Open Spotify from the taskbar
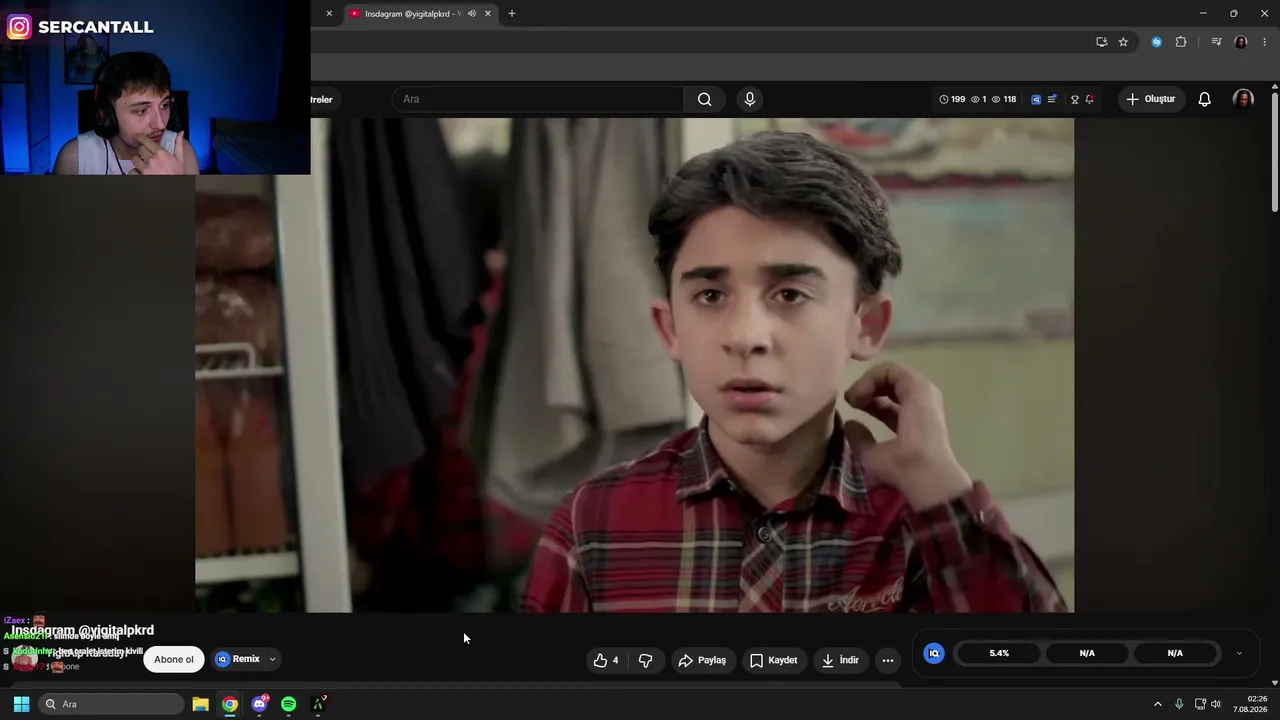 289,704
